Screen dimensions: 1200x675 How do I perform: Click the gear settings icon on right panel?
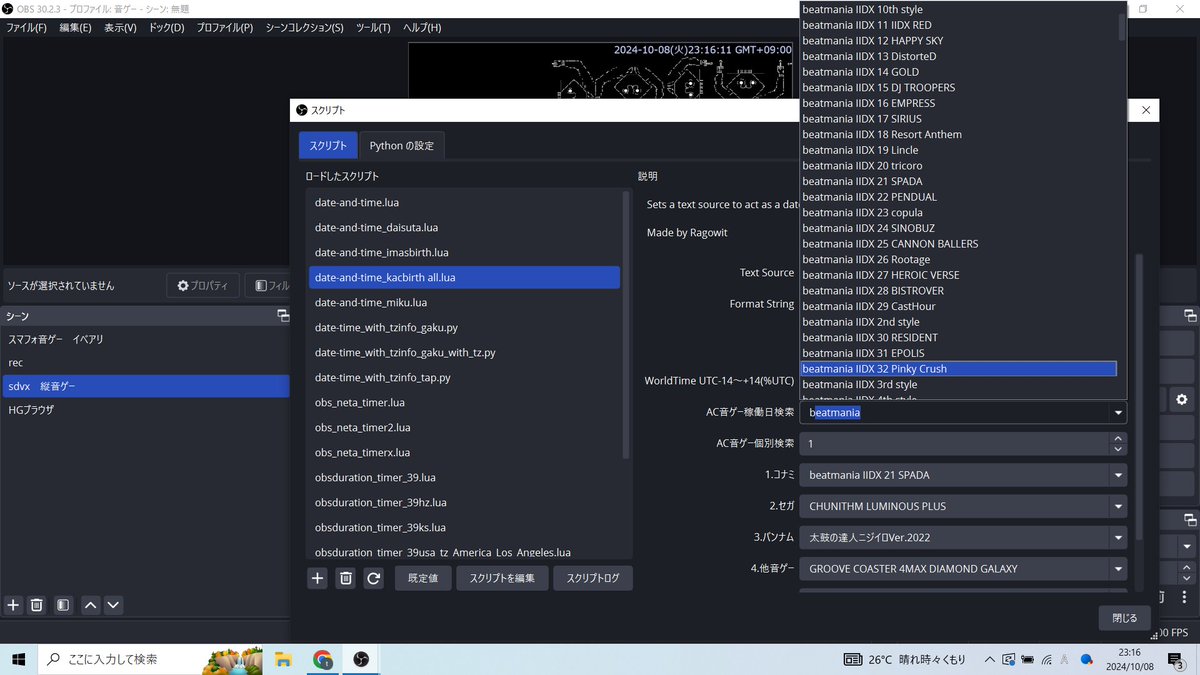[1182, 400]
